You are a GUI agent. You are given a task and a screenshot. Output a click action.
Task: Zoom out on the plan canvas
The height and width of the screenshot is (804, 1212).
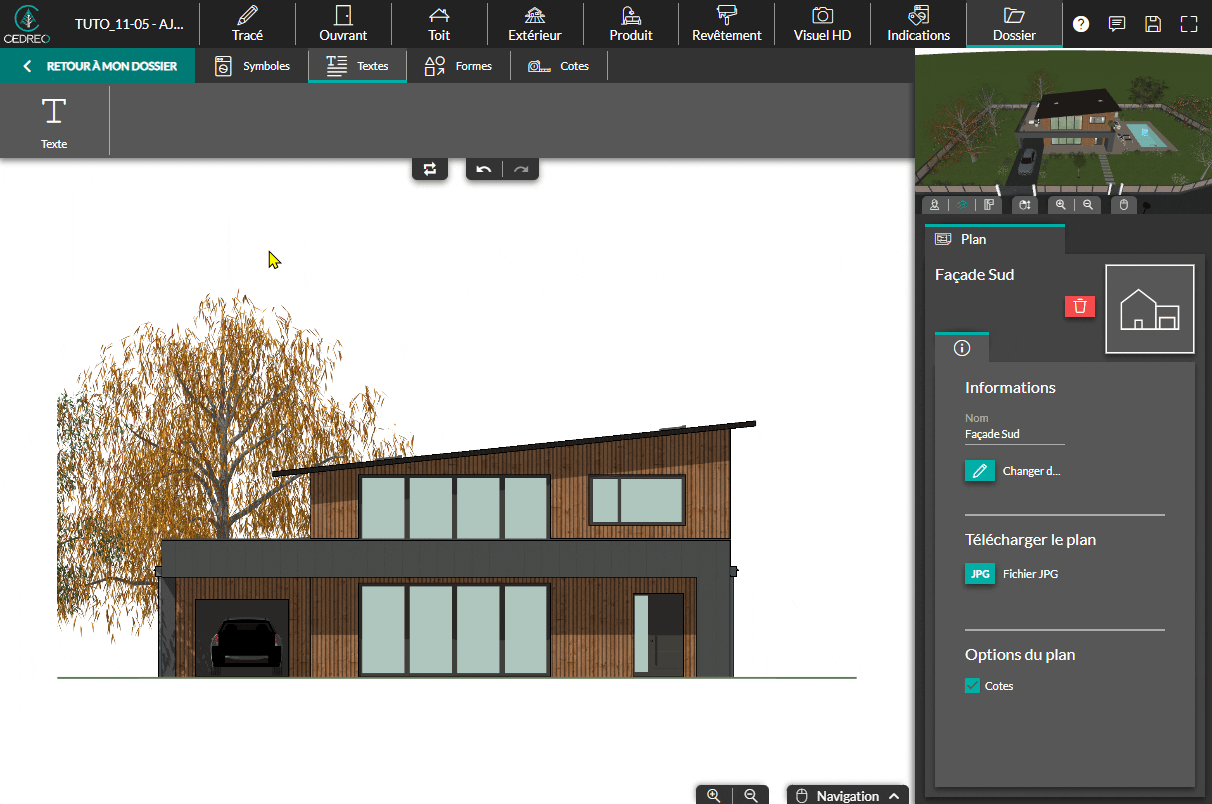pos(750,796)
